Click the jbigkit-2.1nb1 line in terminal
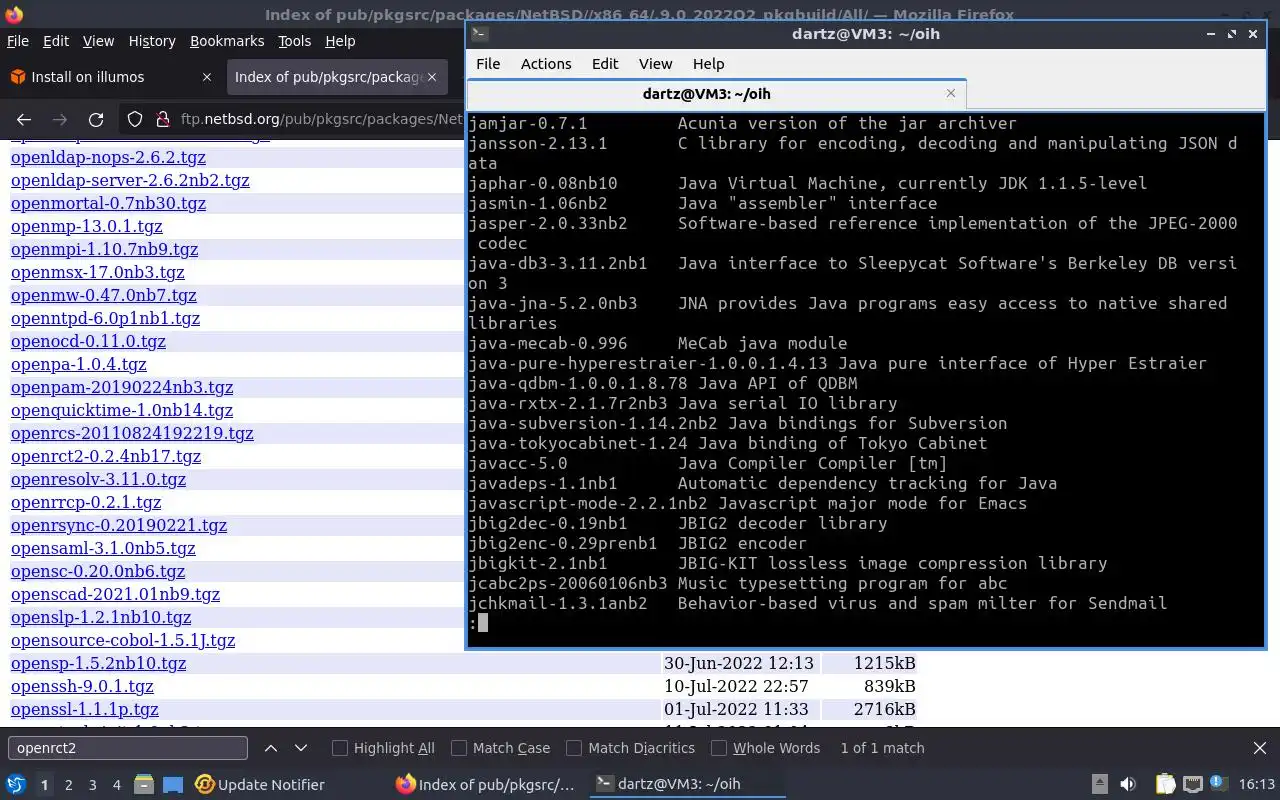This screenshot has height=800, width=1280. (x=787, y=563)
